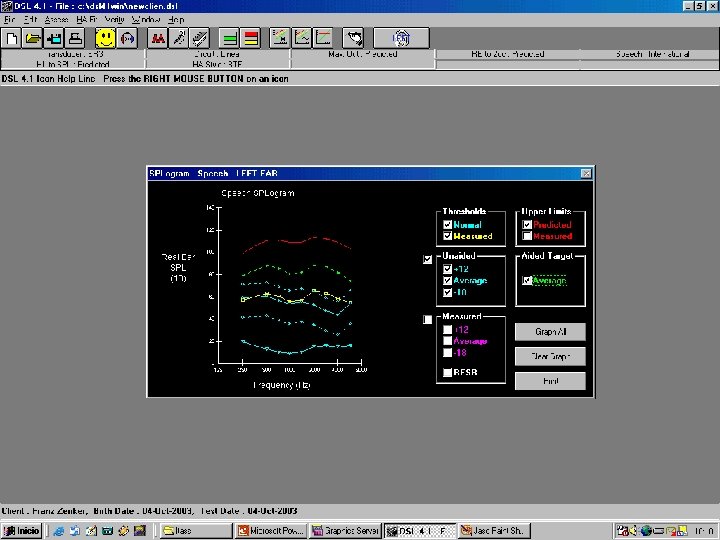Open the Window menu
Image resolution: width=720 pixels, height=540 pixels.
pos(146,20)
